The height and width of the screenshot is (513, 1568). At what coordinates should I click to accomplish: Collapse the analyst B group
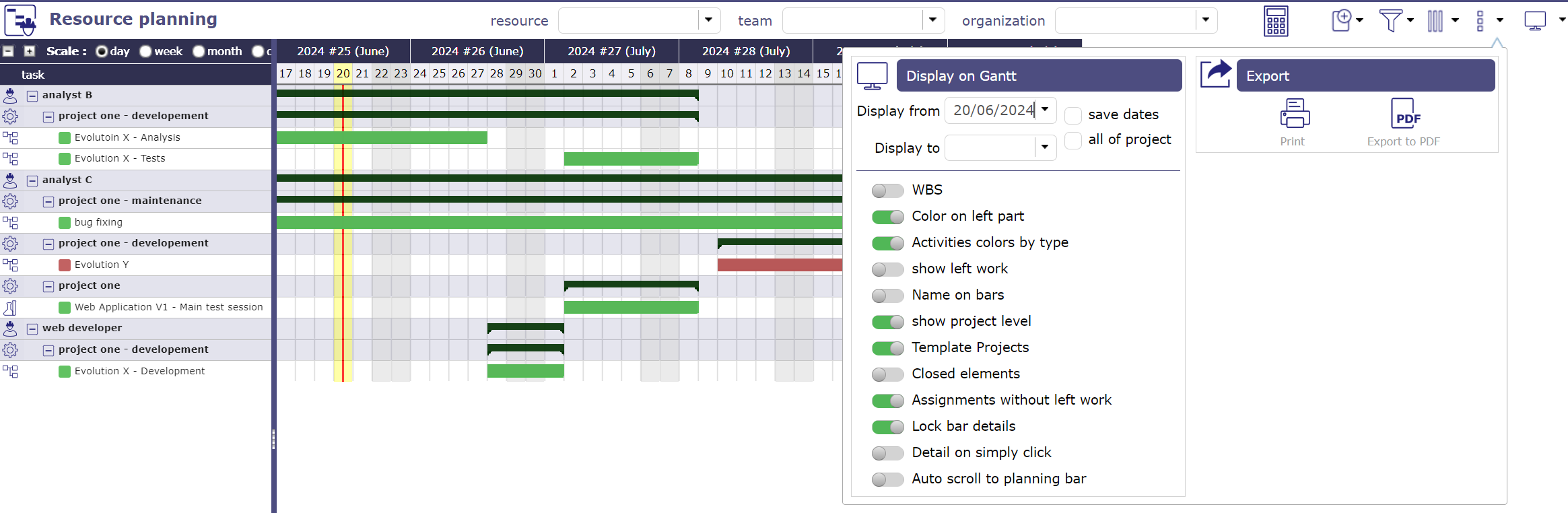pyautogui.click(x=32, y=96)
